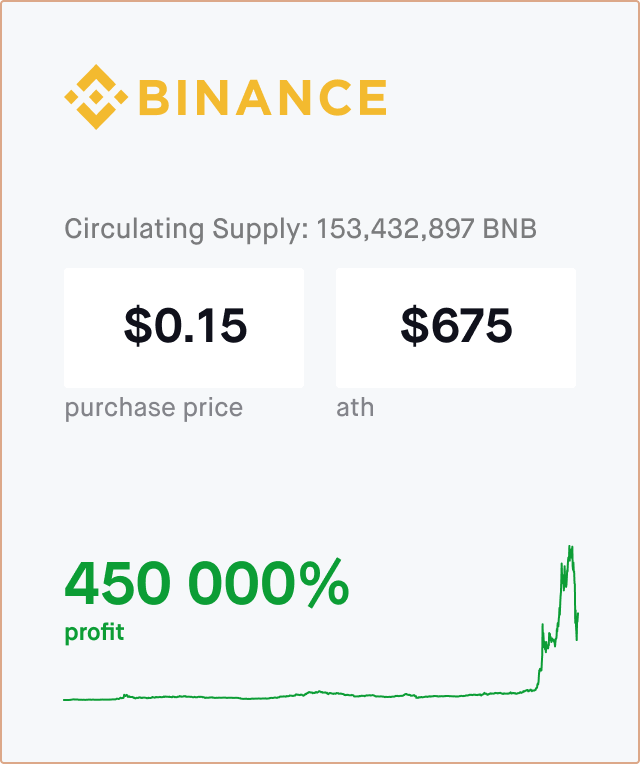Click the 153,432,897 BNB supply value
The width and height of the screenshot is (640, 764).
(x=427, y=229)
